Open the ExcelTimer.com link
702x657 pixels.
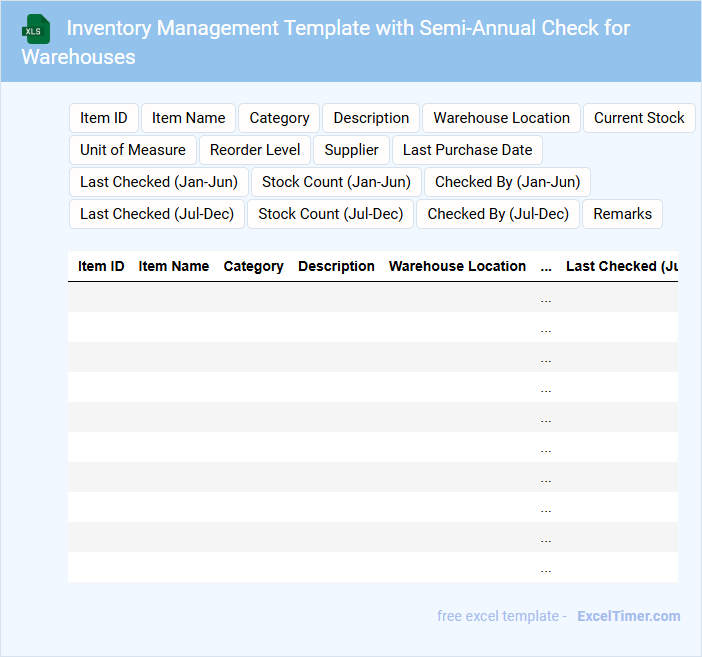pos(628,616)
